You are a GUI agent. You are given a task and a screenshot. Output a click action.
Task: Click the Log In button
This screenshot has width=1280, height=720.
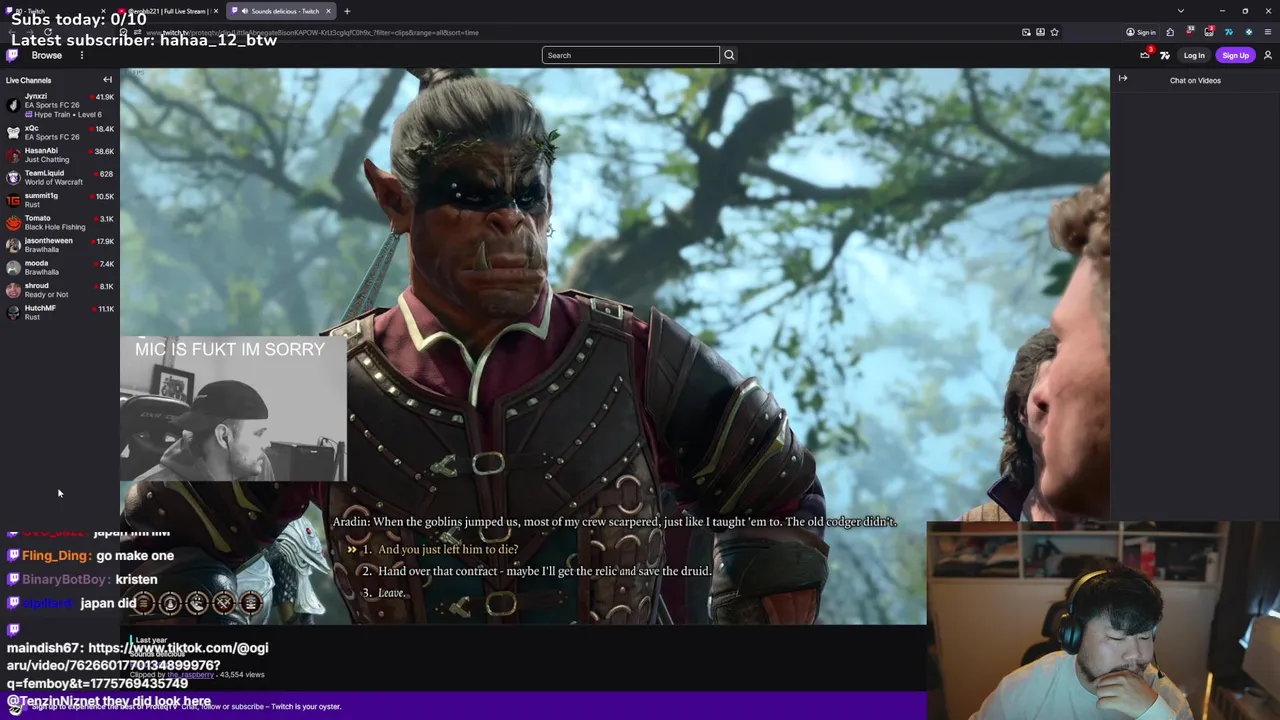[1194, 55]
